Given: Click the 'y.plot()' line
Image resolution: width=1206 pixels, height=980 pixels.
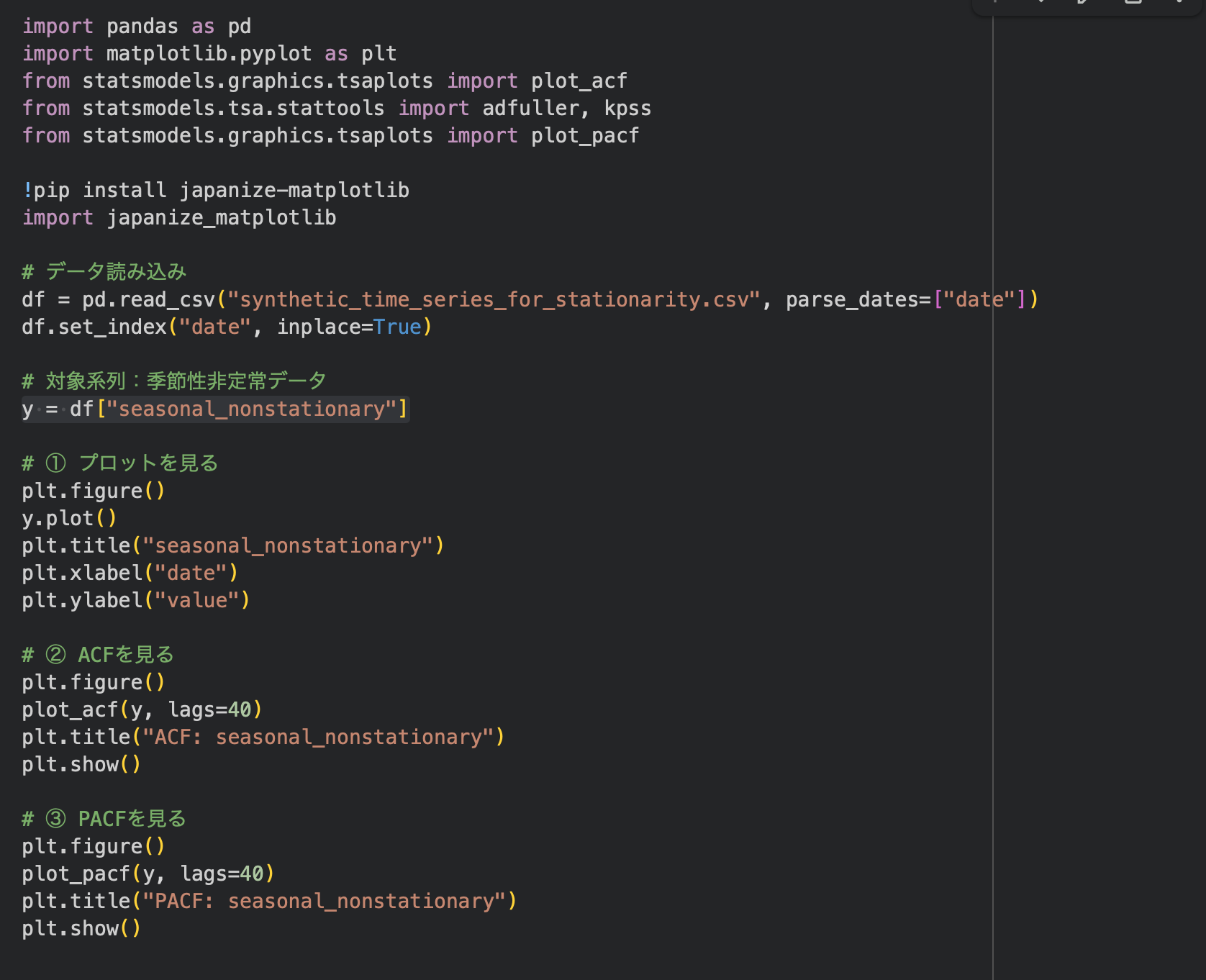Looking at the screenshot, I should [70, 519].
